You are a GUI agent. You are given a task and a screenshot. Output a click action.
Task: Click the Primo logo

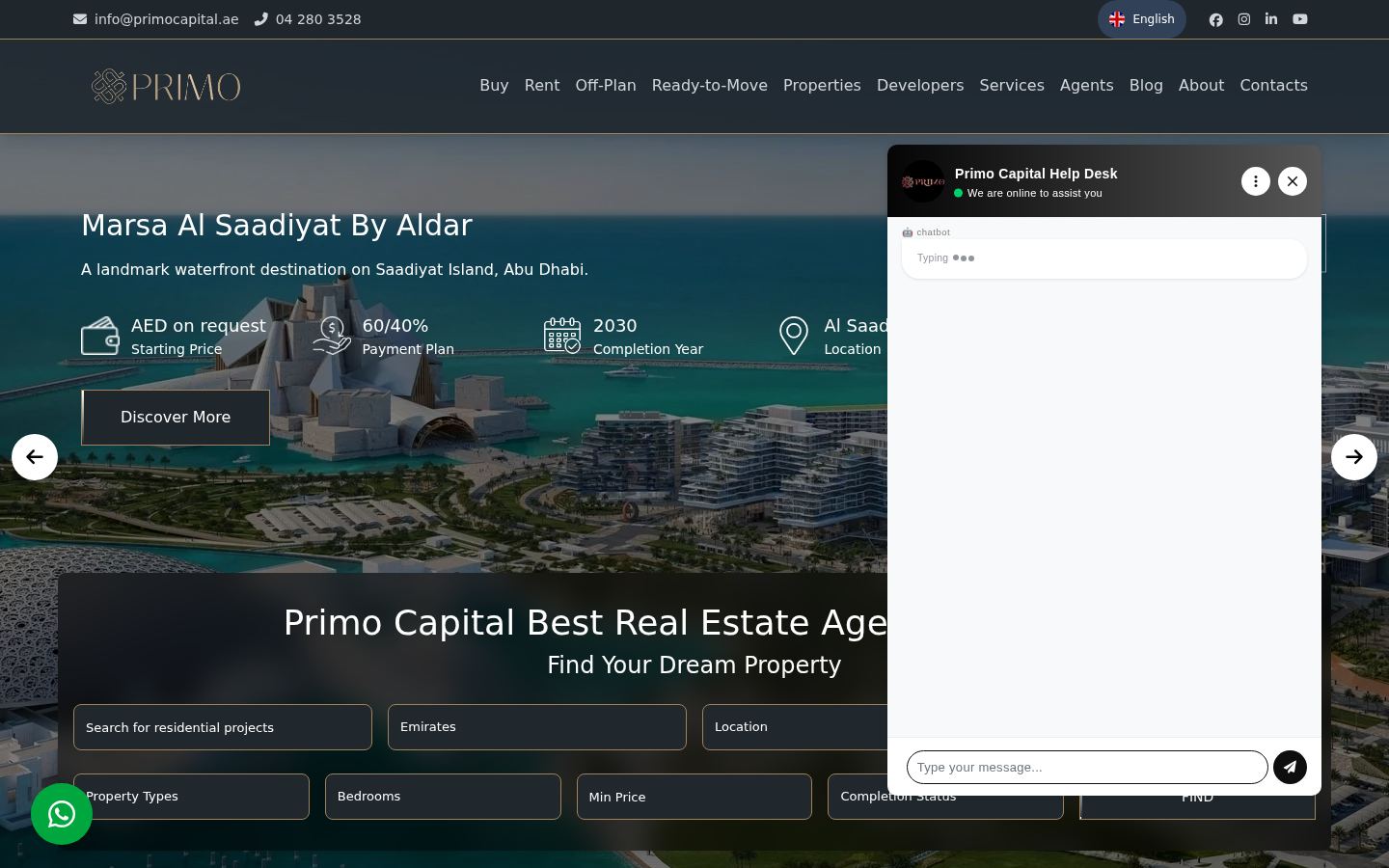[166, 86]
